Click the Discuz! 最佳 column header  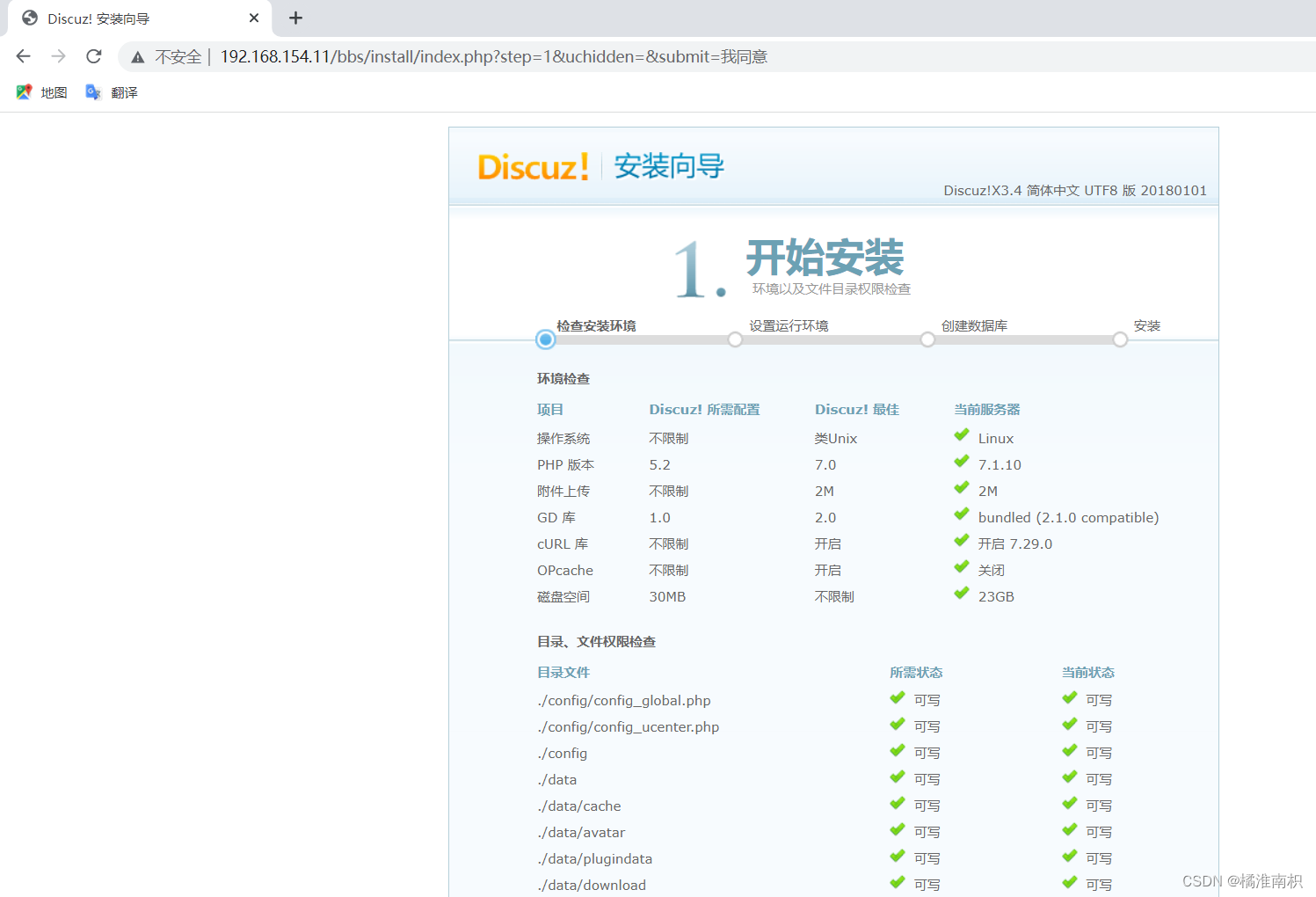tap(857, 410)
